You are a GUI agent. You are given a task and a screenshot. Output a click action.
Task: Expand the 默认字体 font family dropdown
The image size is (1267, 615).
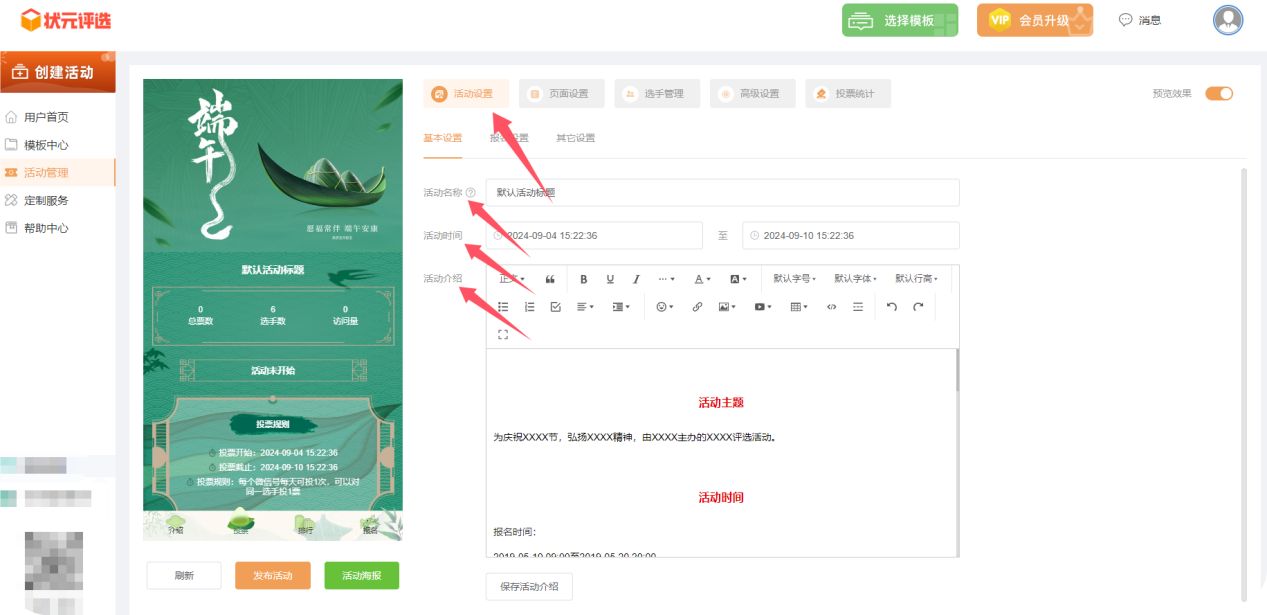point(855,279)
